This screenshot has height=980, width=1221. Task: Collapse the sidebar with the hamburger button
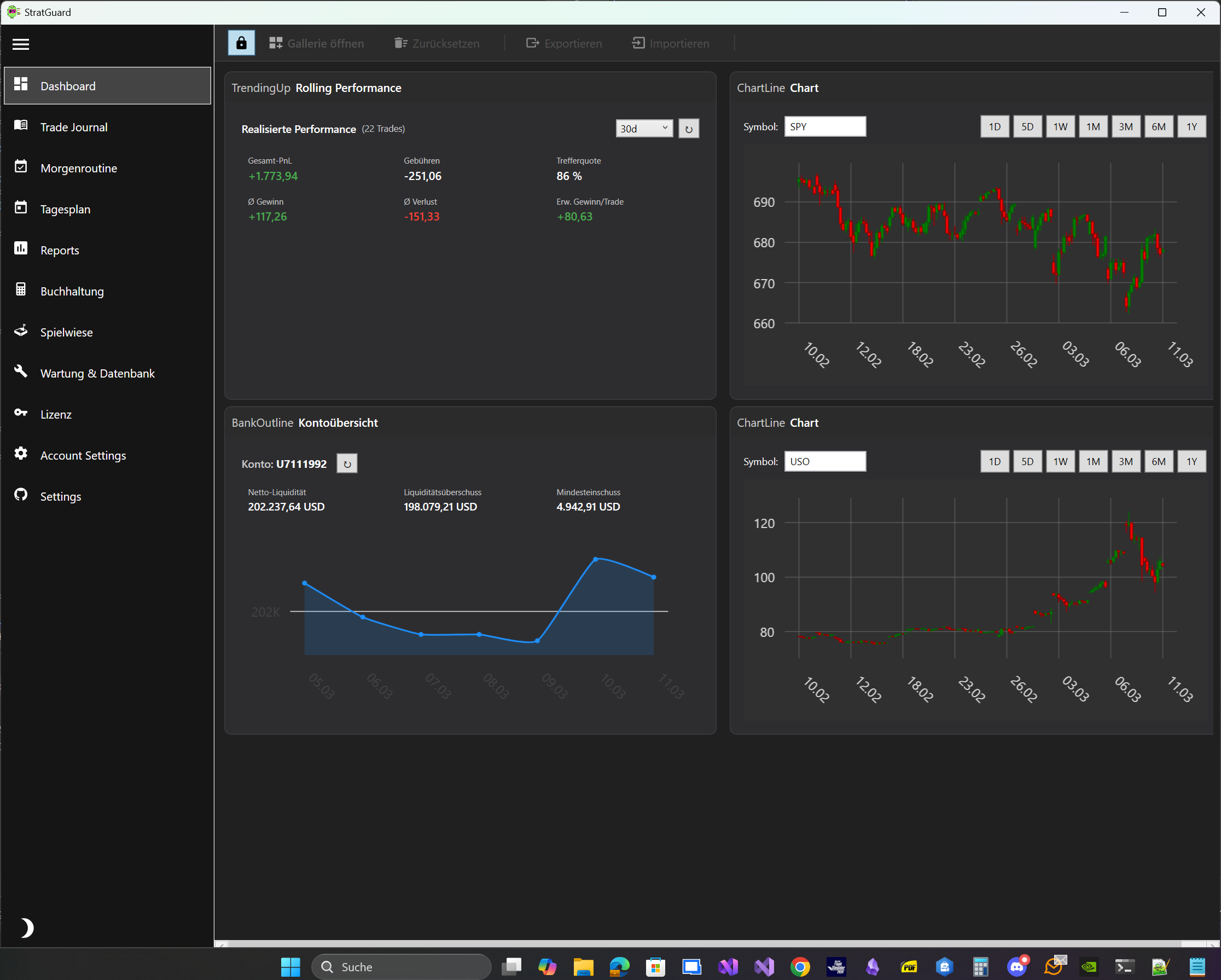point(20,44)
